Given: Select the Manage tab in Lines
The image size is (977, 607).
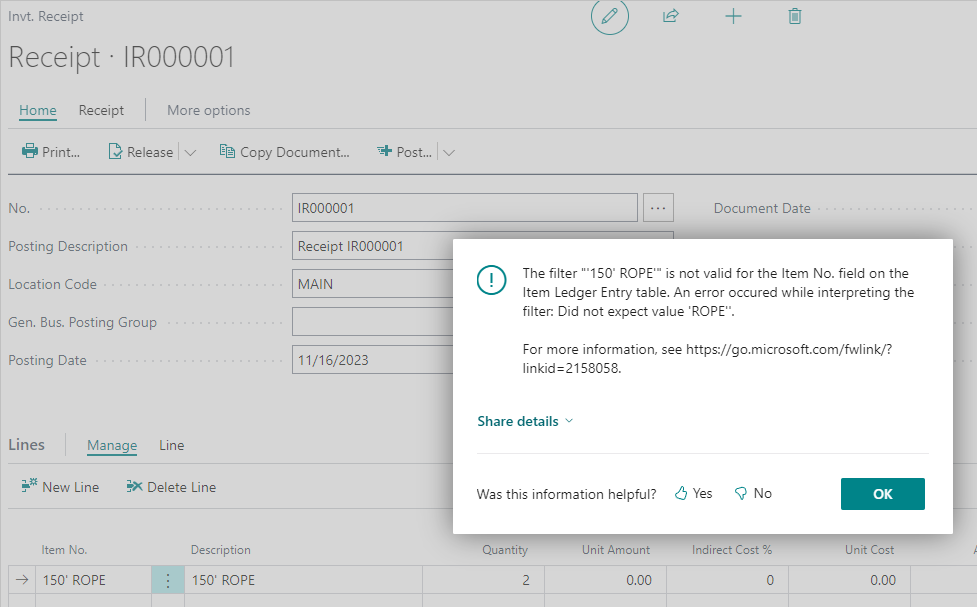Looking at the screenshot, I should coord(112,445).
